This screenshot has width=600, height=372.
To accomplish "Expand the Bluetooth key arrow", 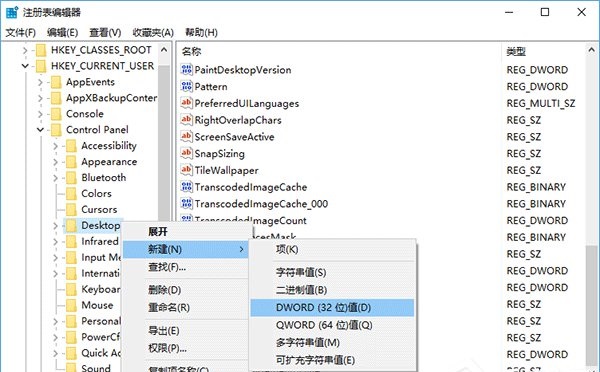I will pos(55,178).
